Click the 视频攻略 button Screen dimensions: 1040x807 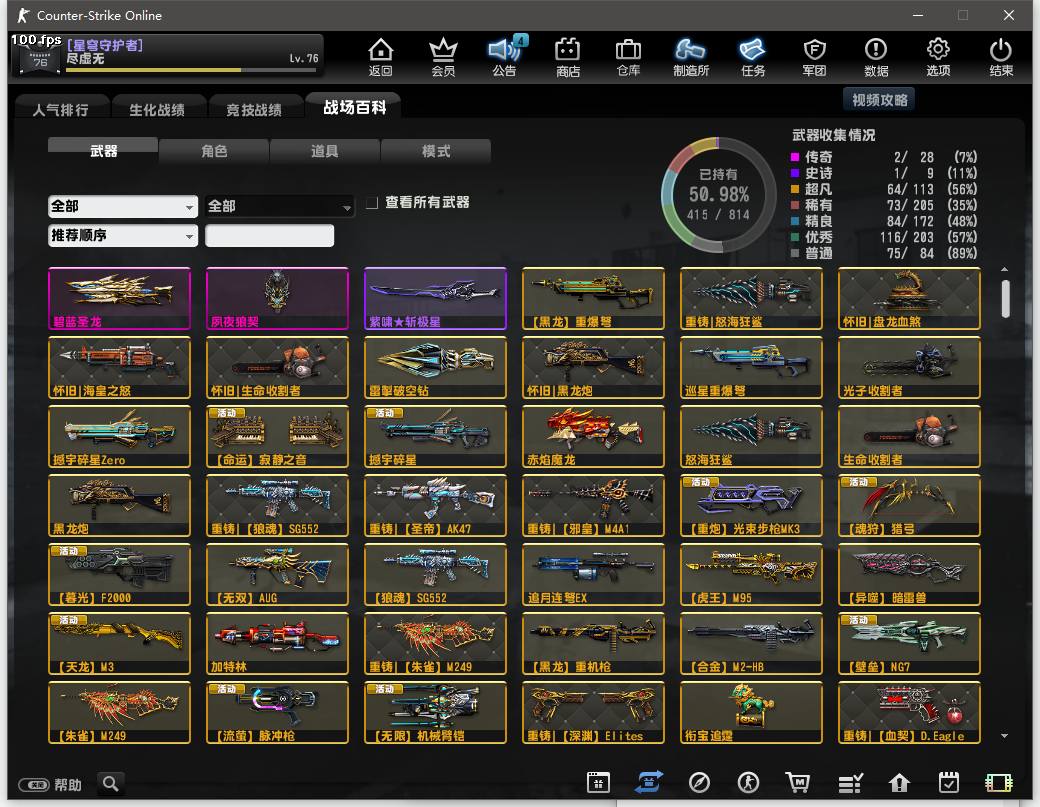[879, 100]
